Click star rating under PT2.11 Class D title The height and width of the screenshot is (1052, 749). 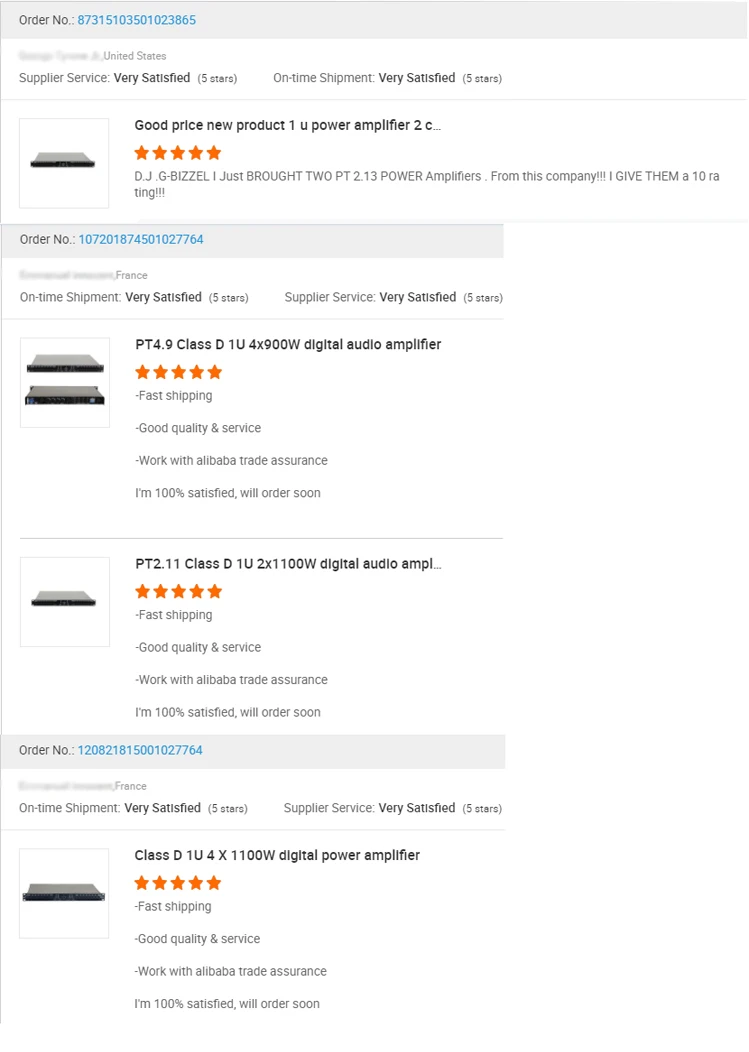(x=179, y=591)
